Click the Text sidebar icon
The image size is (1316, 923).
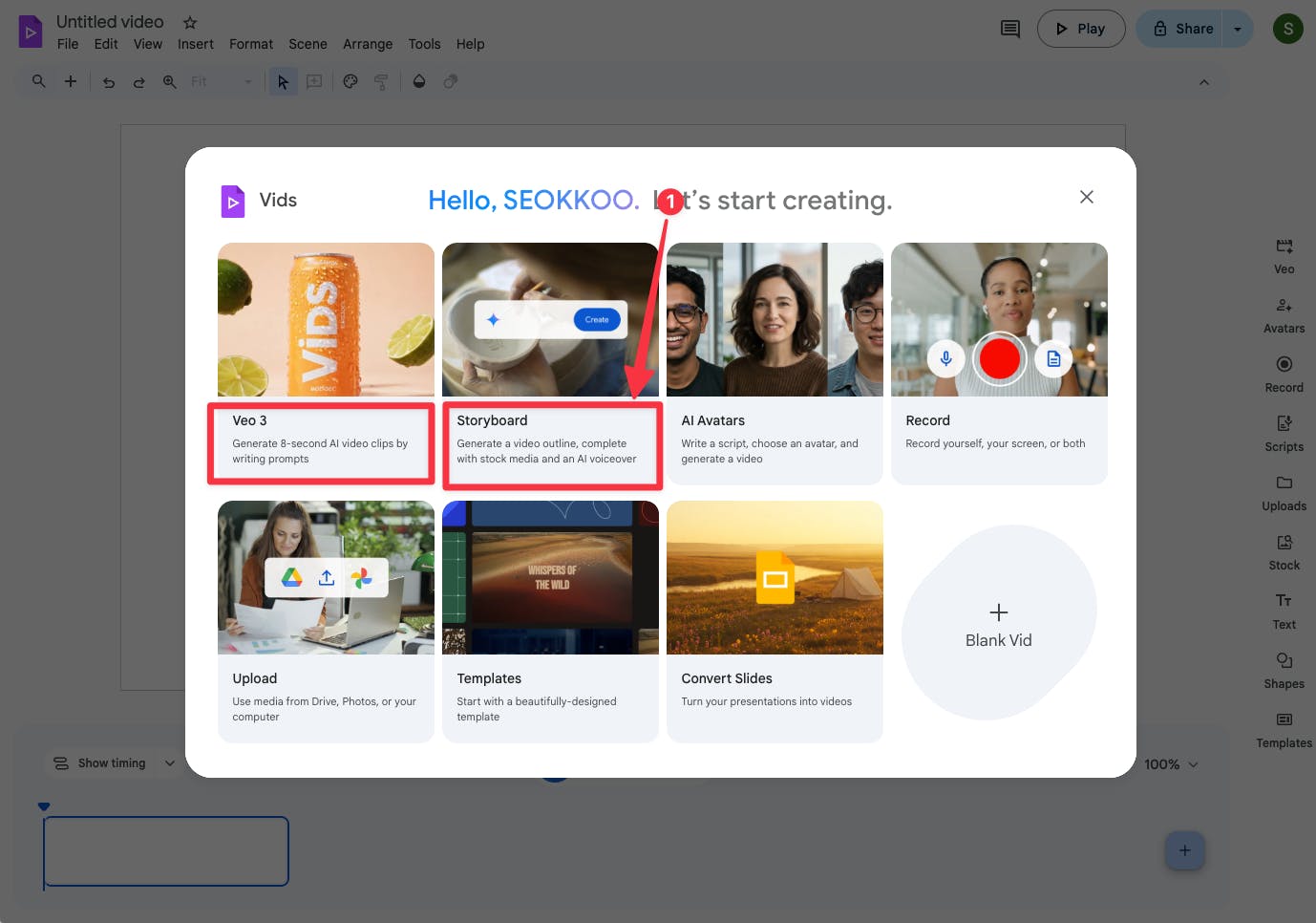(1284, 611)
